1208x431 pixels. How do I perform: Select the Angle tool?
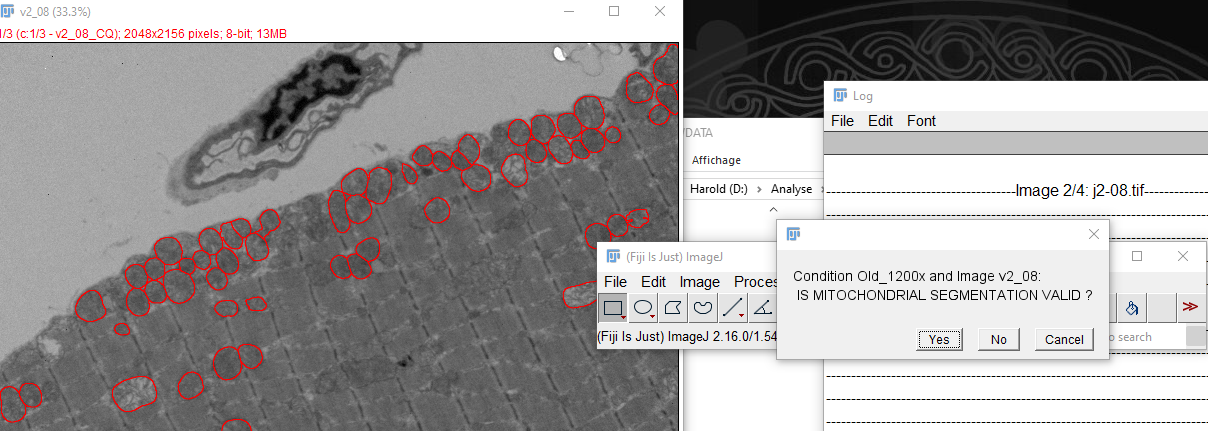(x=762, y=307)
